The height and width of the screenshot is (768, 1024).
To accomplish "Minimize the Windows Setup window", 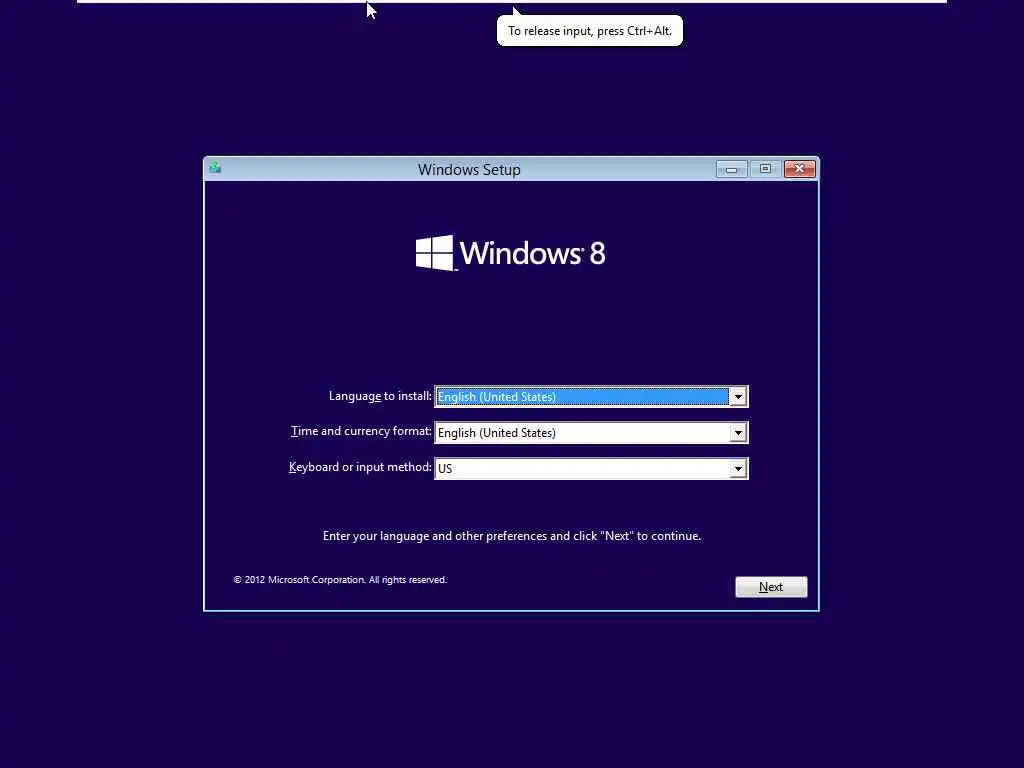I will pyautogui.click(x=731, y=169).
